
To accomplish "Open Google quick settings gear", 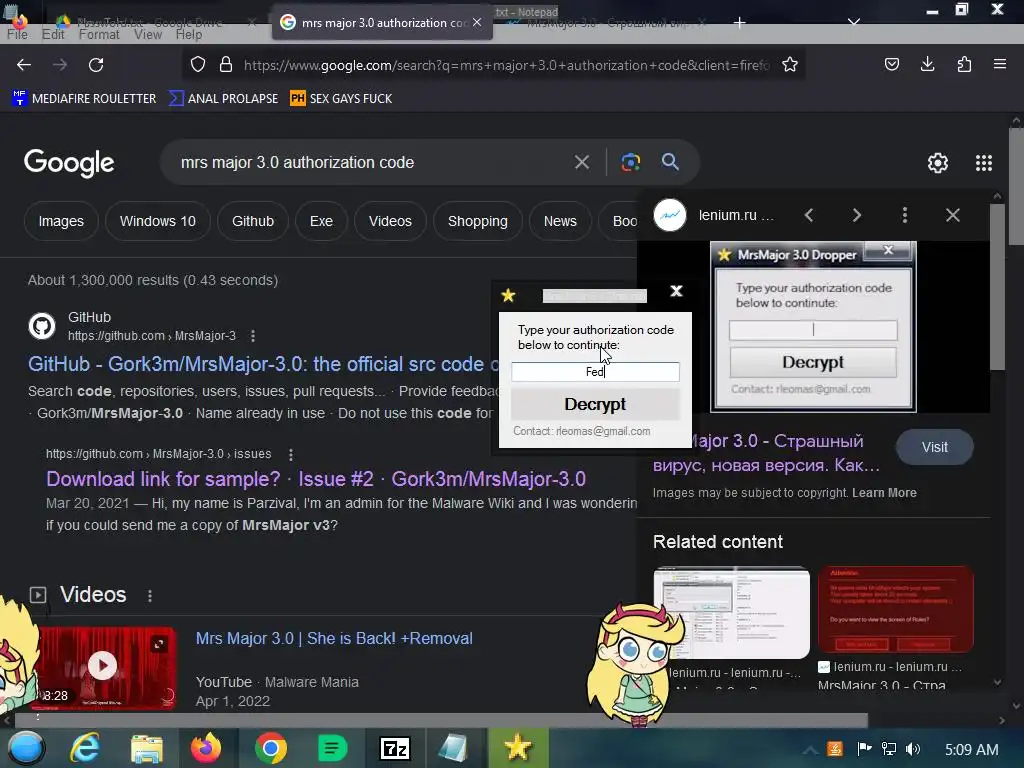I will coord(938,163).
